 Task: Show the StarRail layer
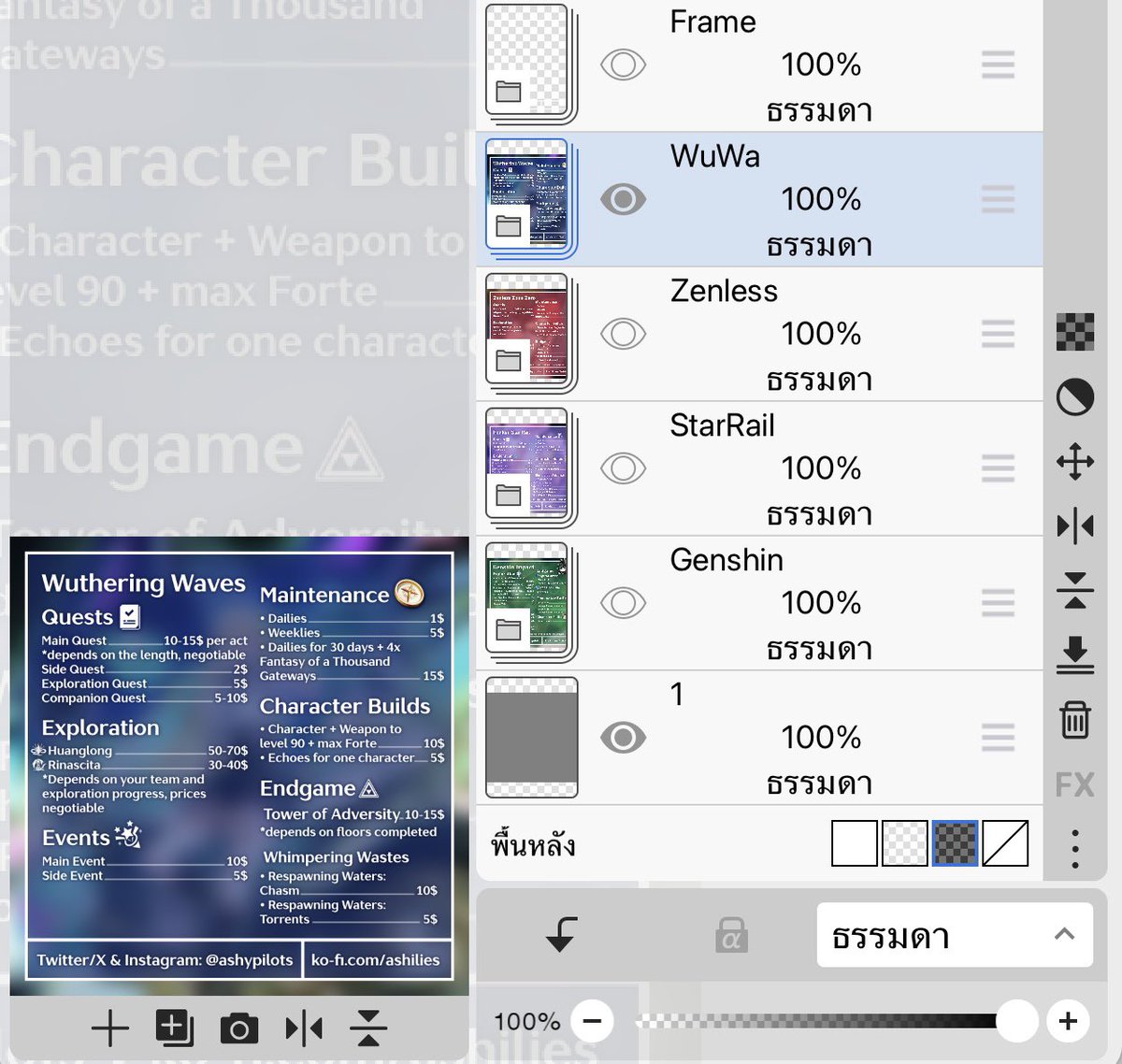click(x=623, y=468)
